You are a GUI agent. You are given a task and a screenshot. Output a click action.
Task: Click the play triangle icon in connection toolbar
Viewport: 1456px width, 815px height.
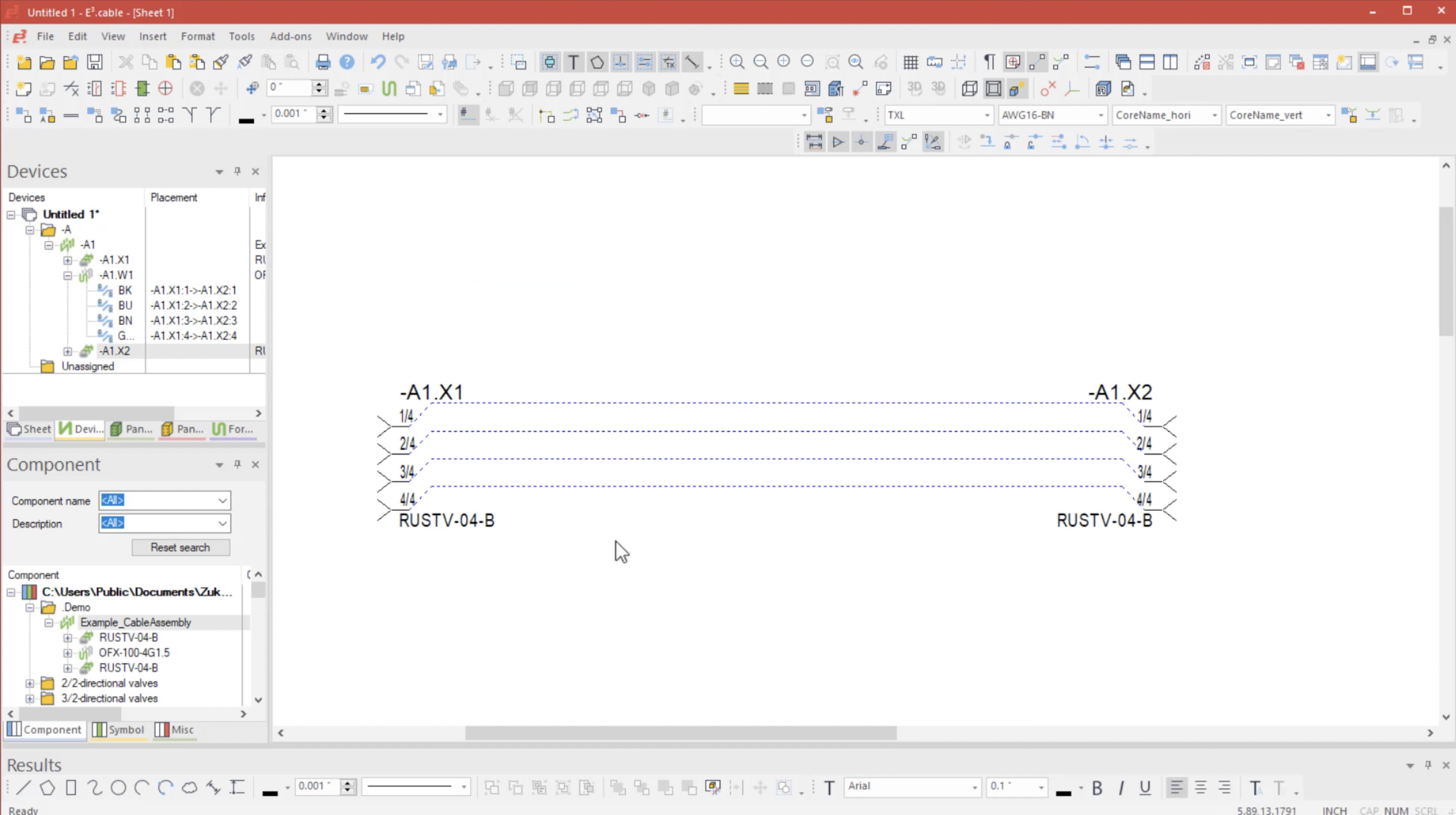tap(838, 143)
